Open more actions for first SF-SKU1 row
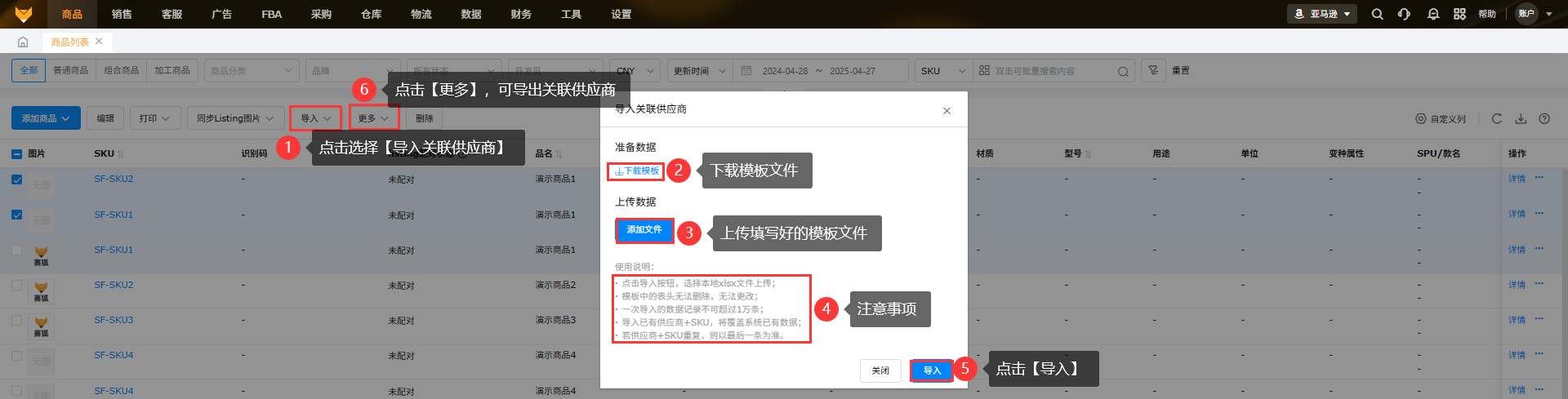1568x399 pixels. pos(1539,214)
